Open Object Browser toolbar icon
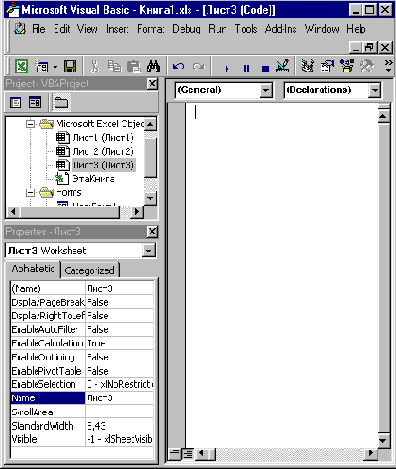396x469 pixels. [x=347, y=66]
